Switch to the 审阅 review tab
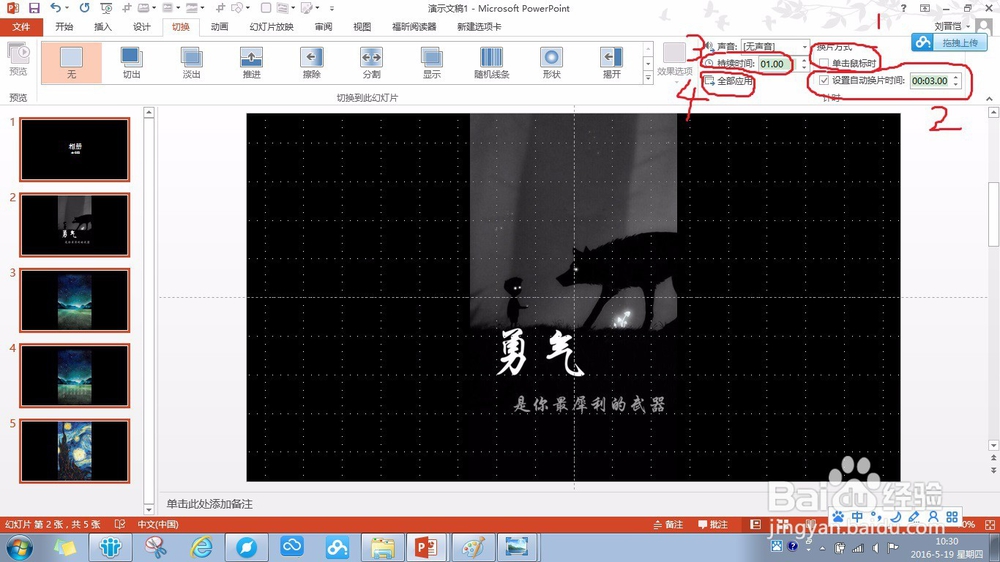Screen dimensions: 1000x562 [323, 27]
